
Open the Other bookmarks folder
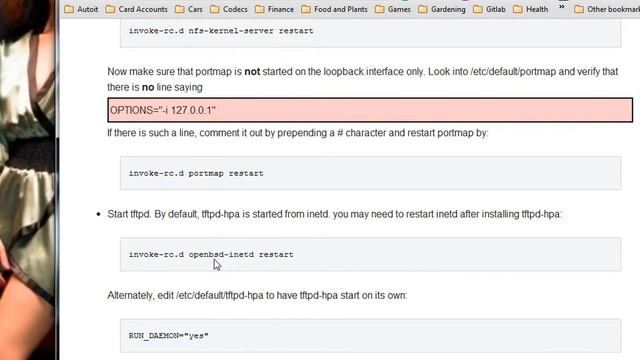coord(607,9)
